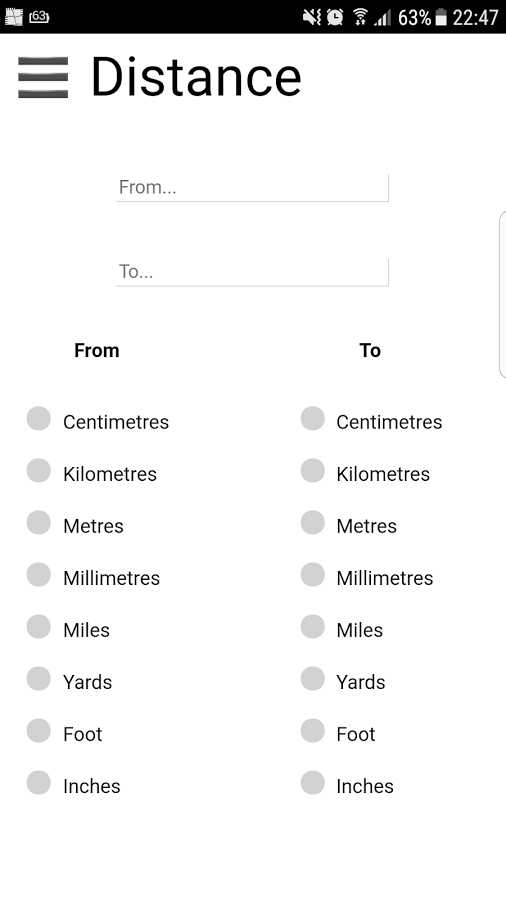This screenshot has height=900, width=506.
Task: Focus the From... input field
Action: [x=252, y=188]
